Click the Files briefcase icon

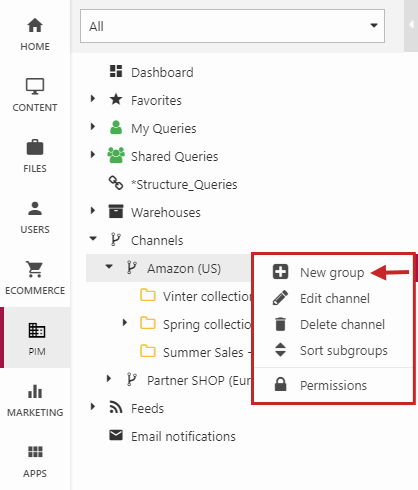pos(35,147)
